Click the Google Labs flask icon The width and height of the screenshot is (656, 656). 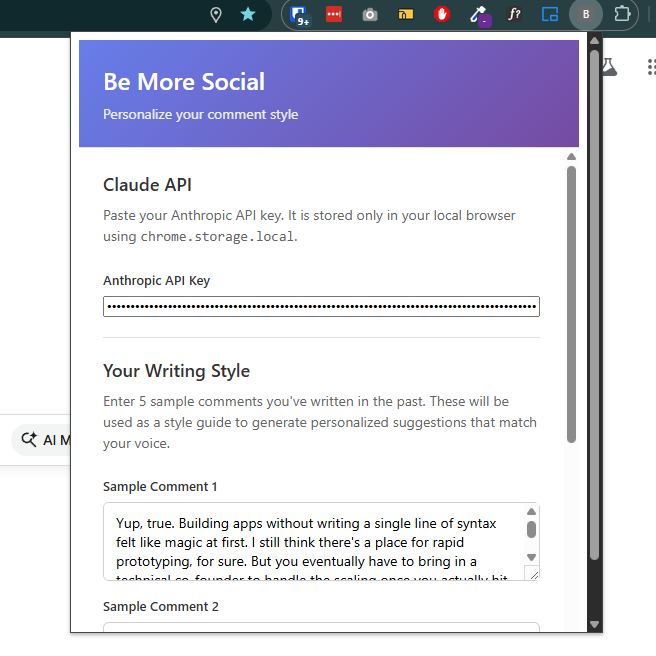608,67
